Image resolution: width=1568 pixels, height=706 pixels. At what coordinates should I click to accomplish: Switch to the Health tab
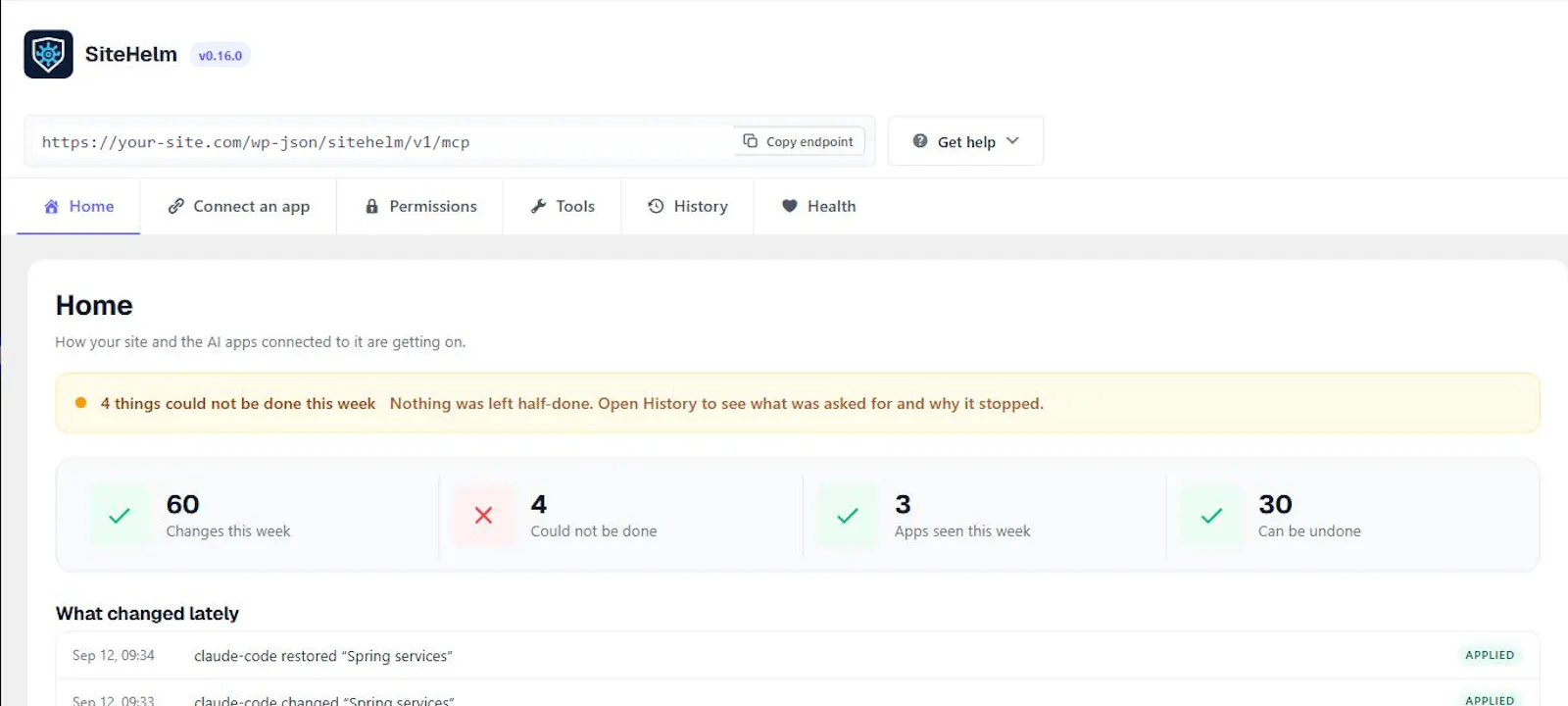coord(818,206)
